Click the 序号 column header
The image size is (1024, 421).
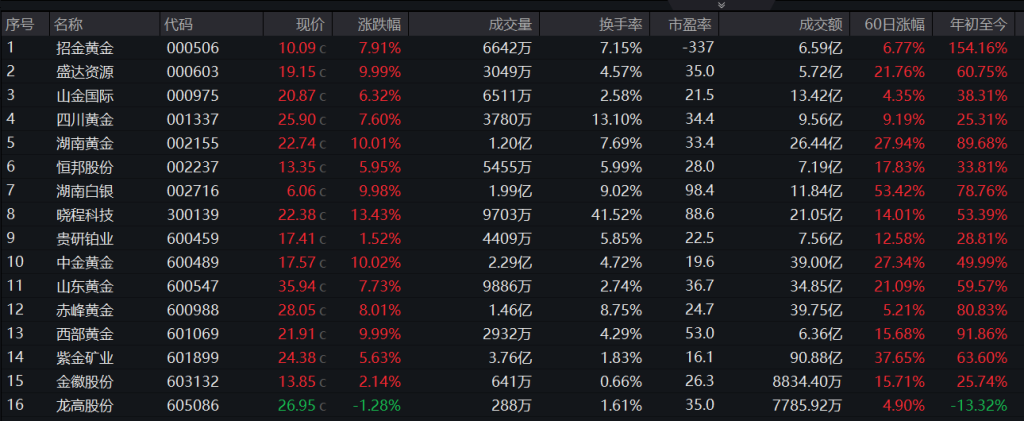[x=19, y=25]
